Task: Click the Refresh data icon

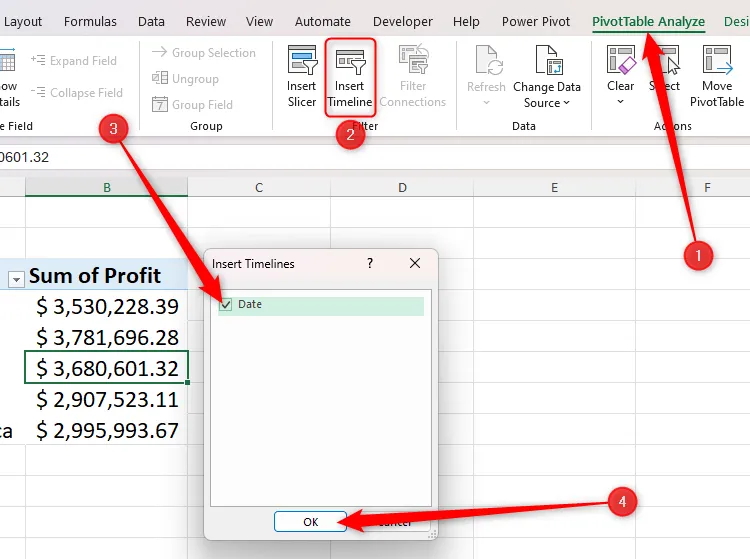Action: 488,60
